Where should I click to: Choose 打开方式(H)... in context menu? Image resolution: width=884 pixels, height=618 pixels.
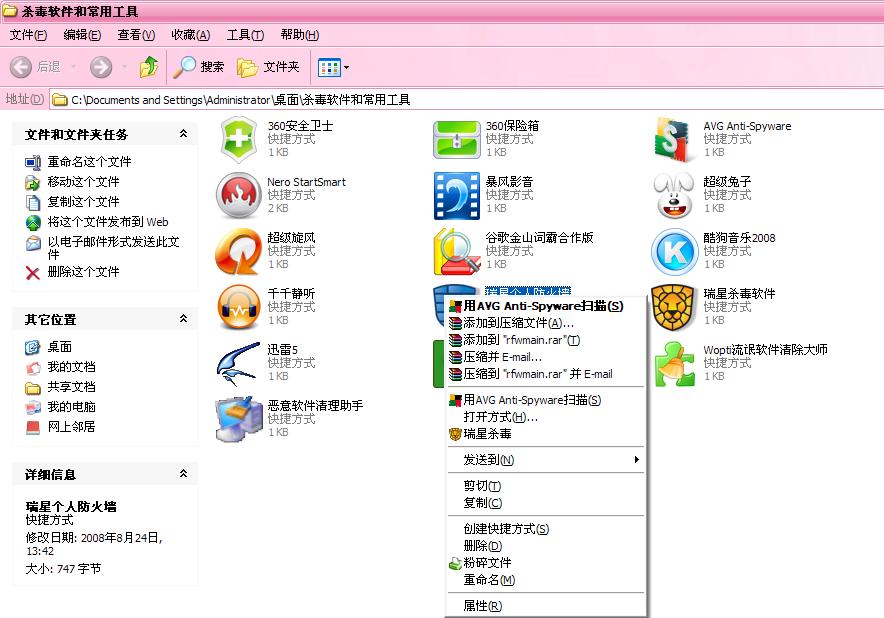[x=546, y=417]
